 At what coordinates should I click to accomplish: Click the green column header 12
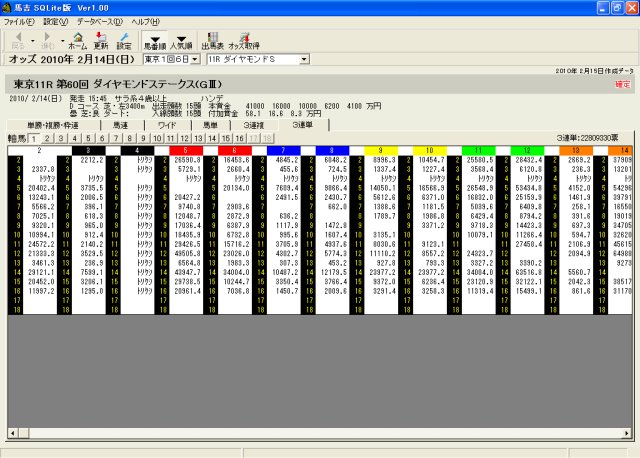point(527,151)
